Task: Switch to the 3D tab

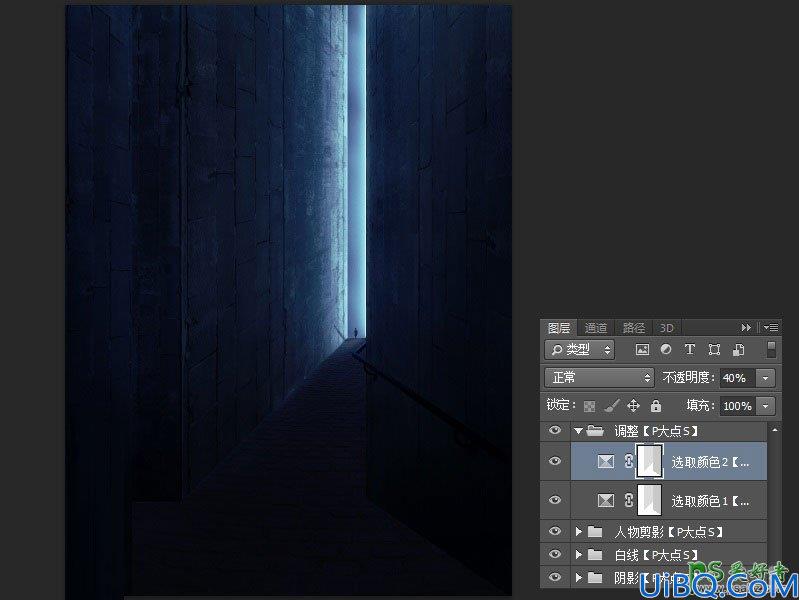Action: click(667, 328)
